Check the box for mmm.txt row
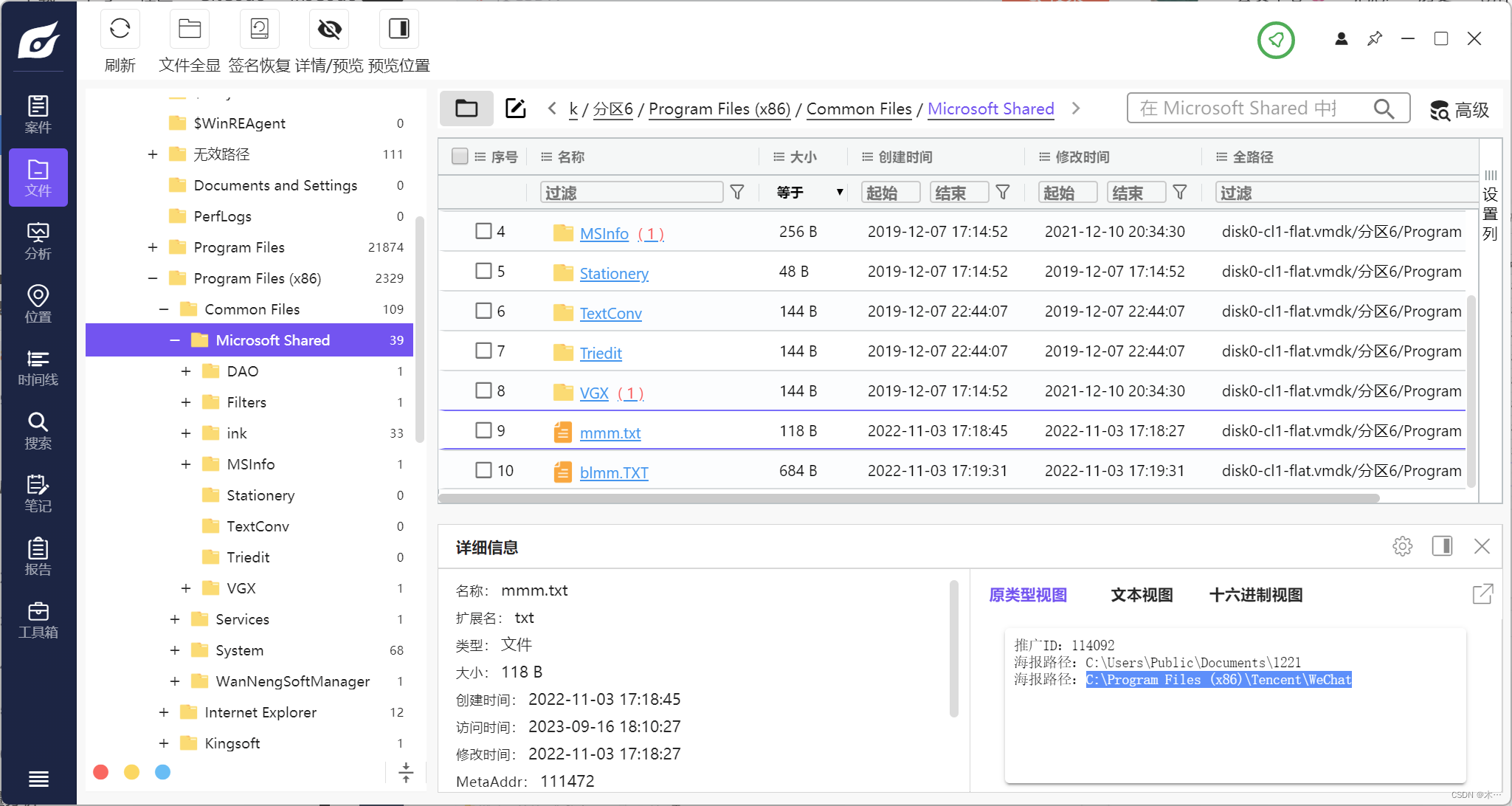1512x806 pixels. pos(483,430)
